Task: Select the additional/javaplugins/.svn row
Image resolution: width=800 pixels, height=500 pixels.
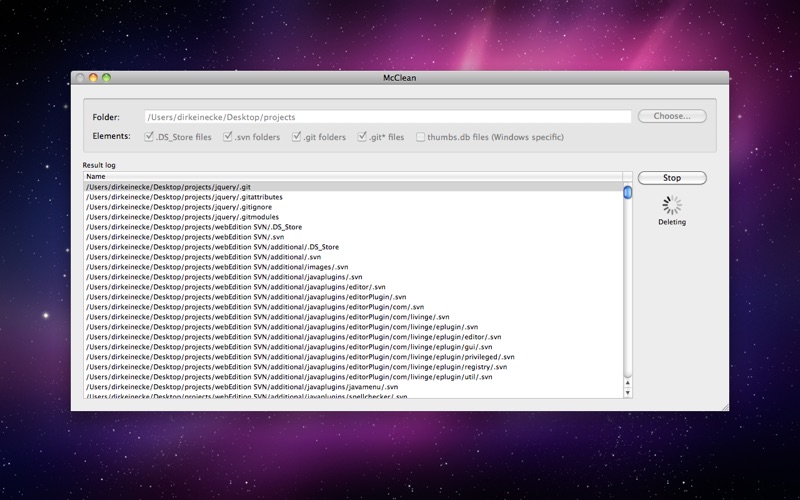Action: coord(353,277)
